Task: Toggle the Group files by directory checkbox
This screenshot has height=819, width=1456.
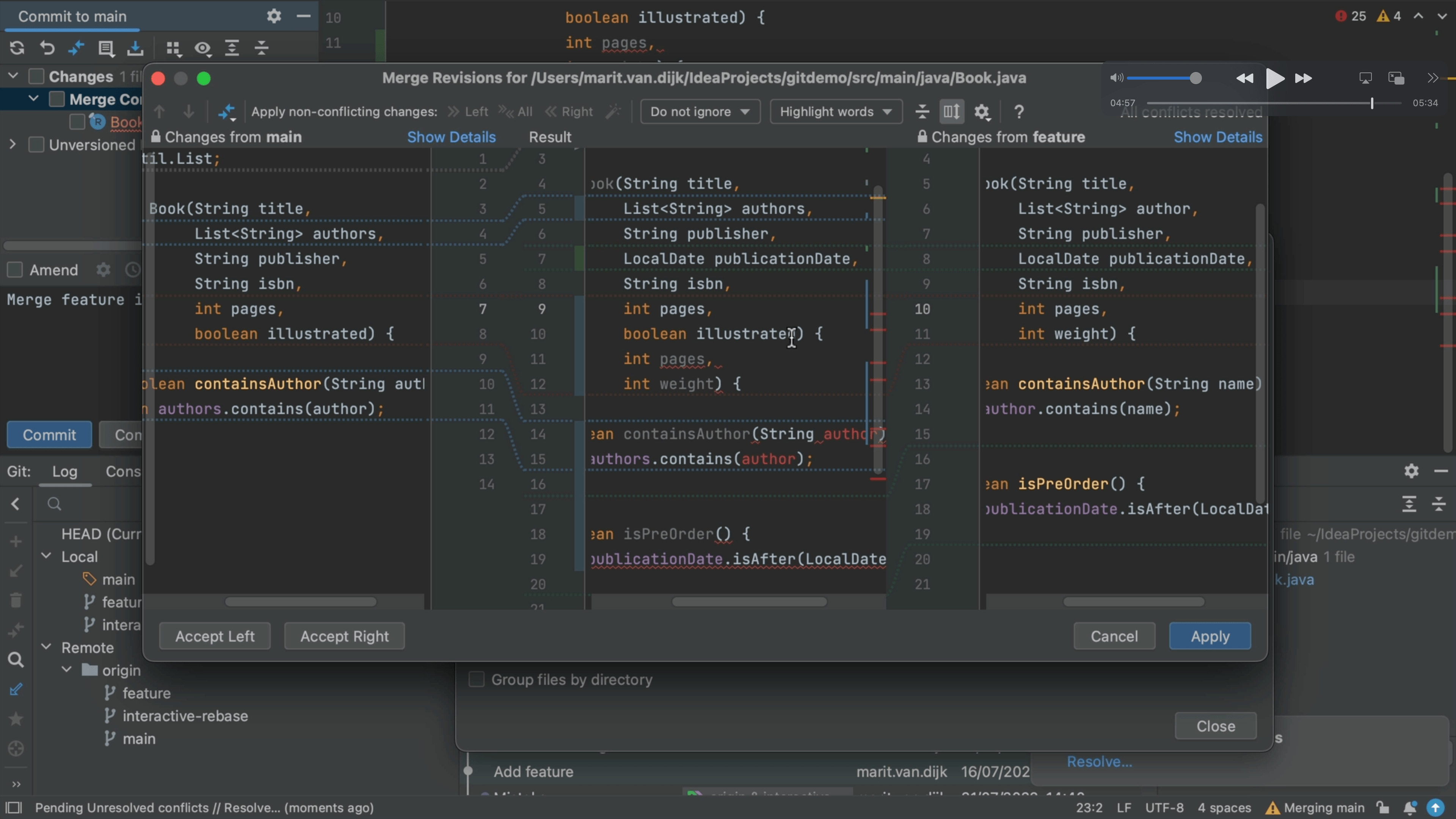Action: (476, 680)
